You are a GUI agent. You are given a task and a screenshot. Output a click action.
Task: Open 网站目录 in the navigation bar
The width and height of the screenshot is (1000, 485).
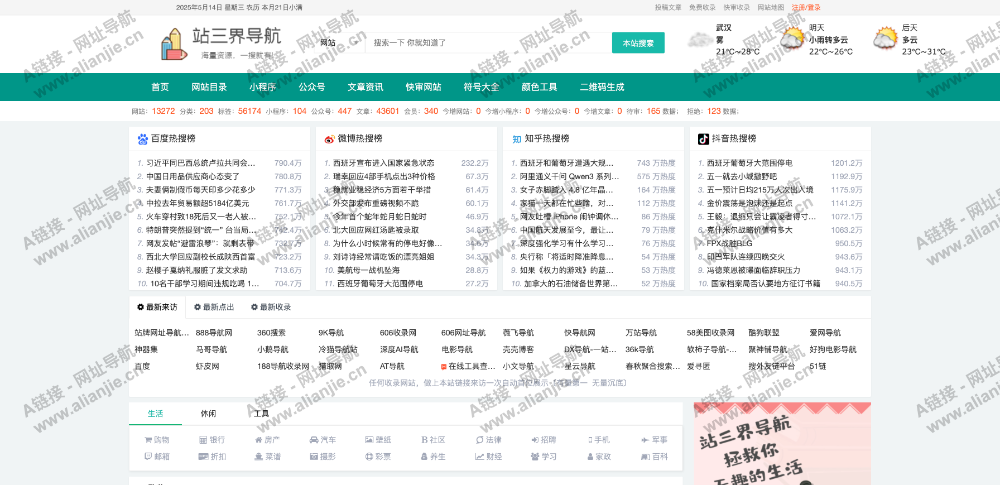(209, 87)
